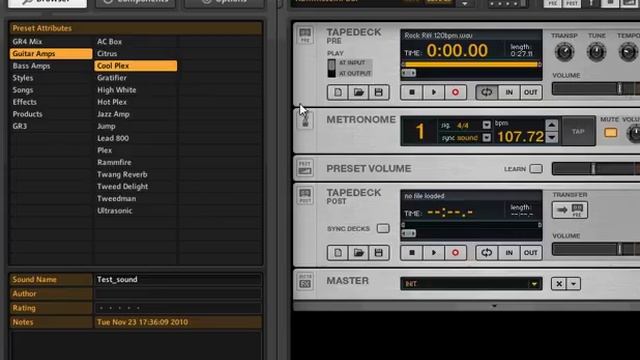Select Citrus amp

pos(136,53)
